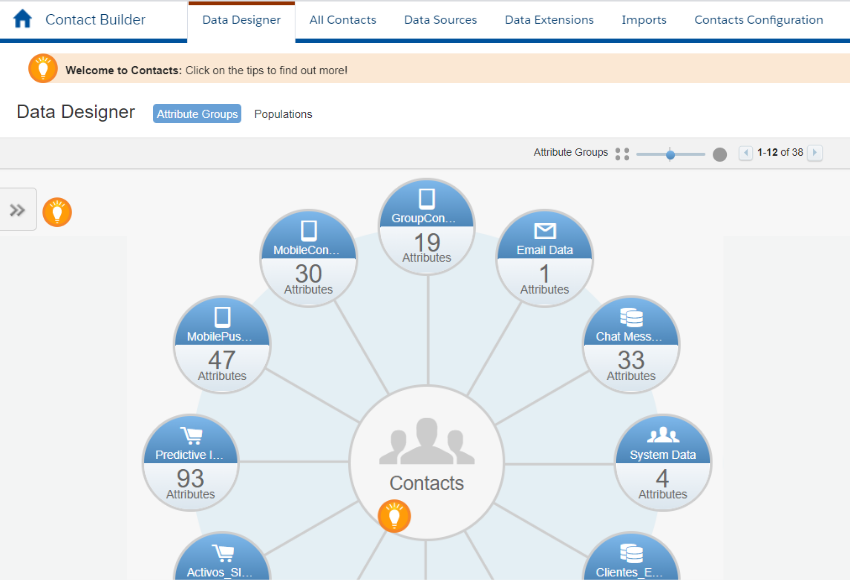Click the small dots zoom-out icon
The image size is (850, 580).
click(x=622, y=154)
